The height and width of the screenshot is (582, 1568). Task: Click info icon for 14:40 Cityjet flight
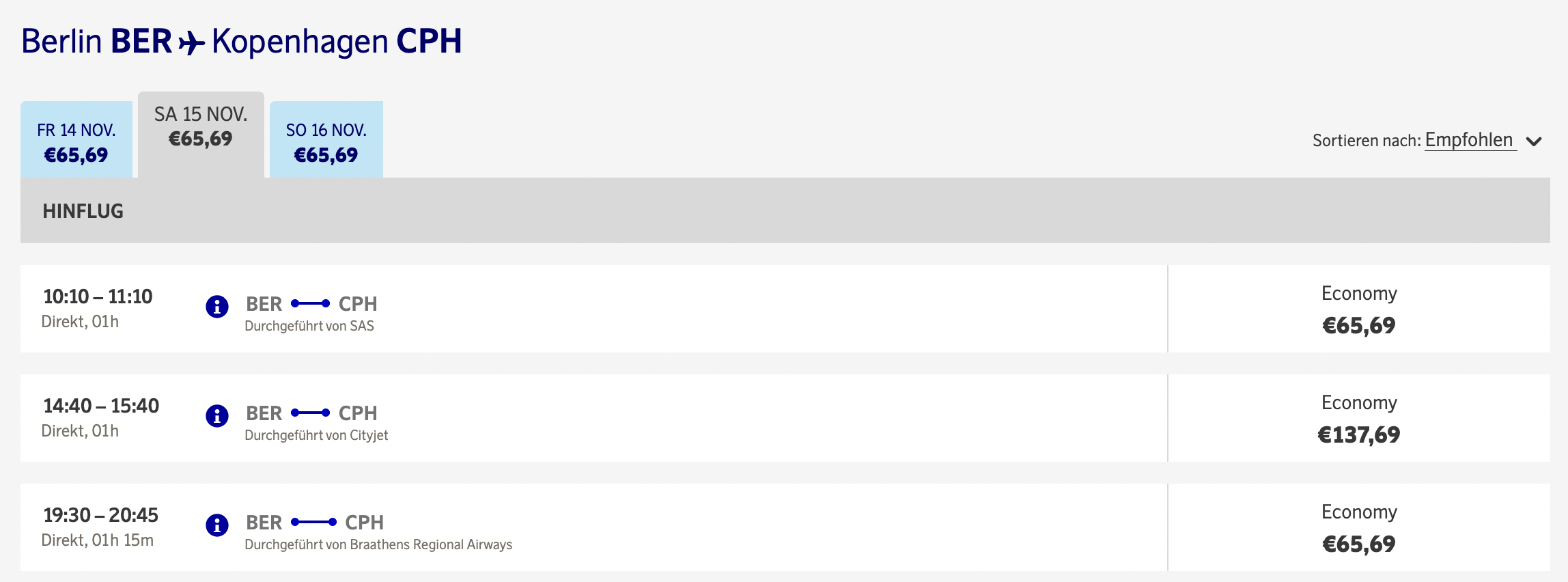[x=217, y=416]
